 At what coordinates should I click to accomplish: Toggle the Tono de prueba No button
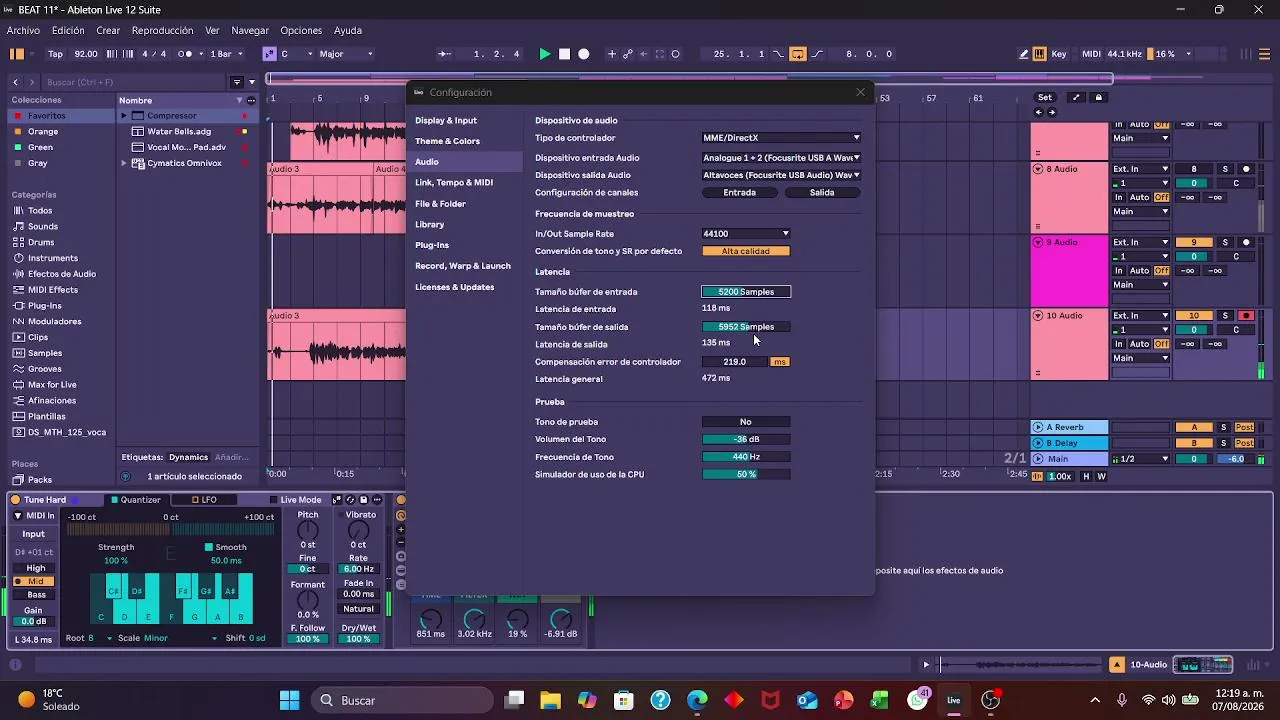point(746,422)
